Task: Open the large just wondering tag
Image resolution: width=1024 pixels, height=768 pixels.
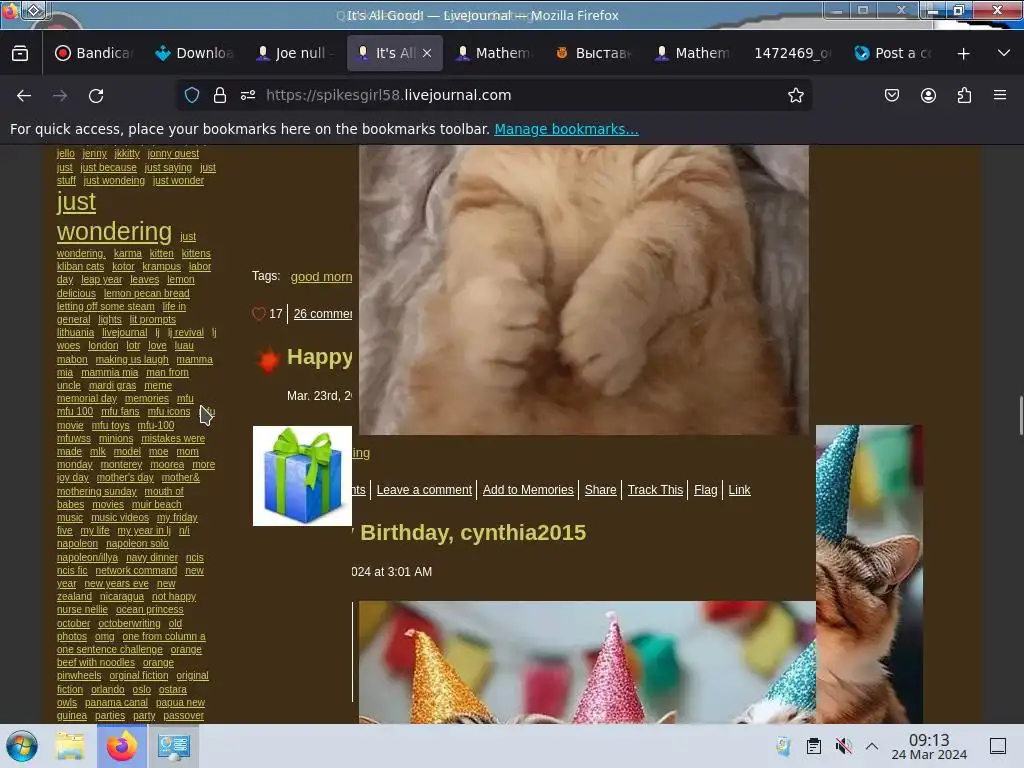Action: pos(114,217)
